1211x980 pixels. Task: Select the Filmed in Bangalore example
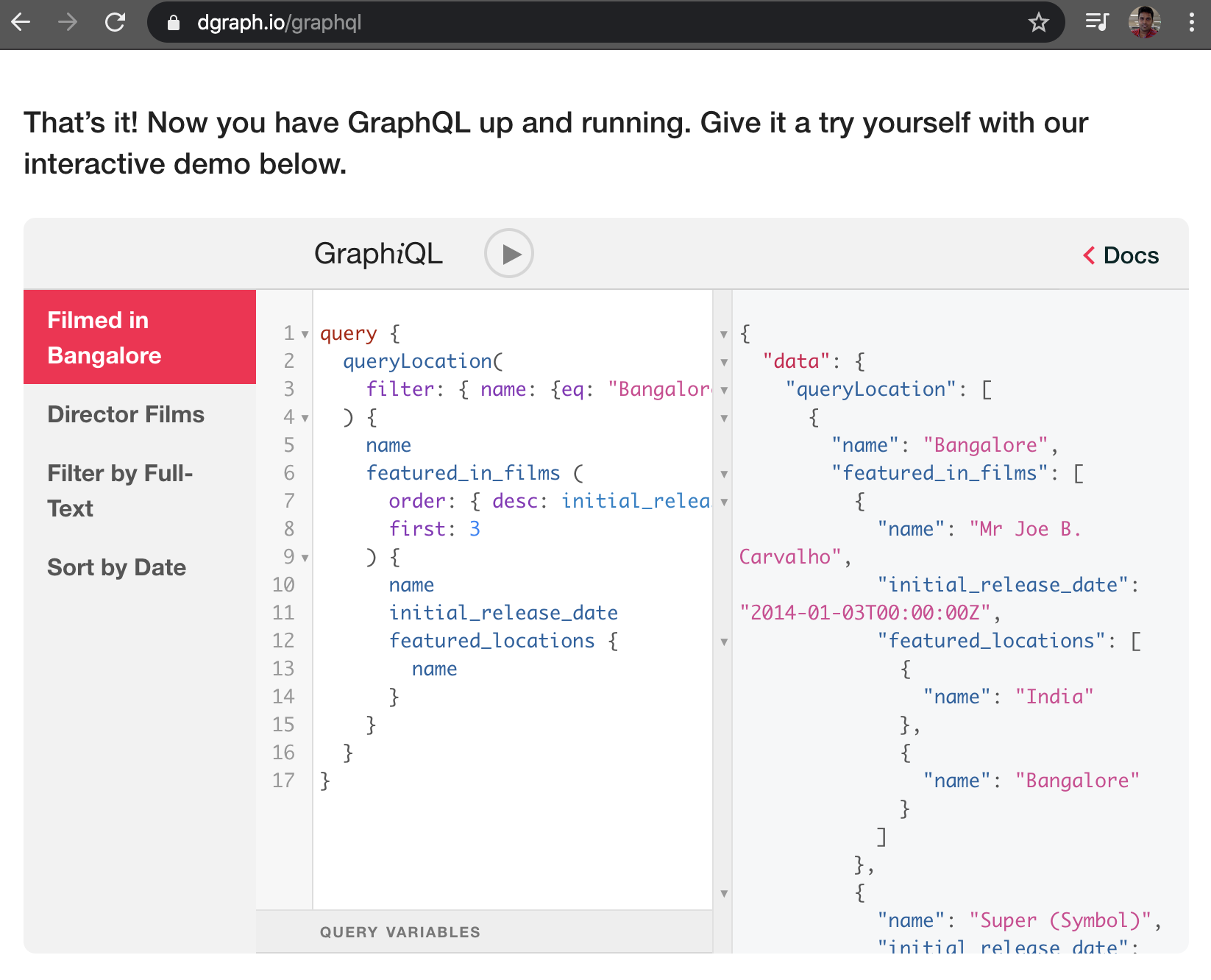[x=140, y=337]
